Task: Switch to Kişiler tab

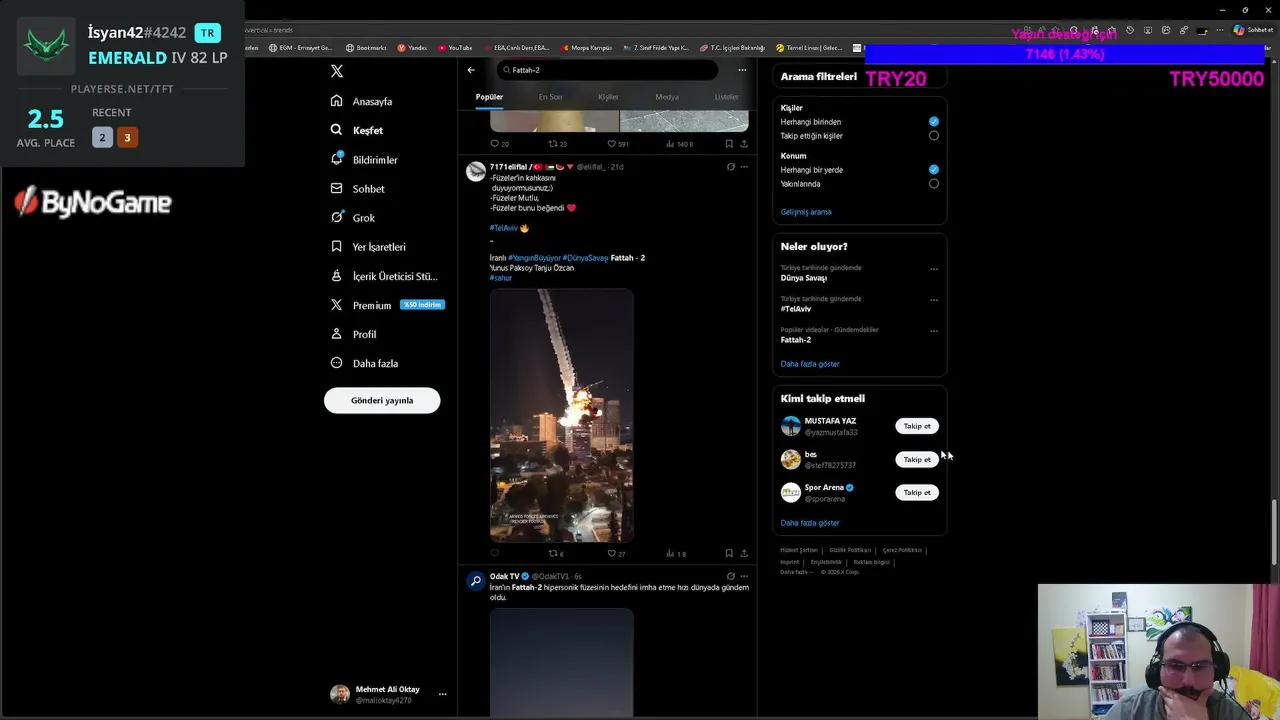Action: click(608, 97)
